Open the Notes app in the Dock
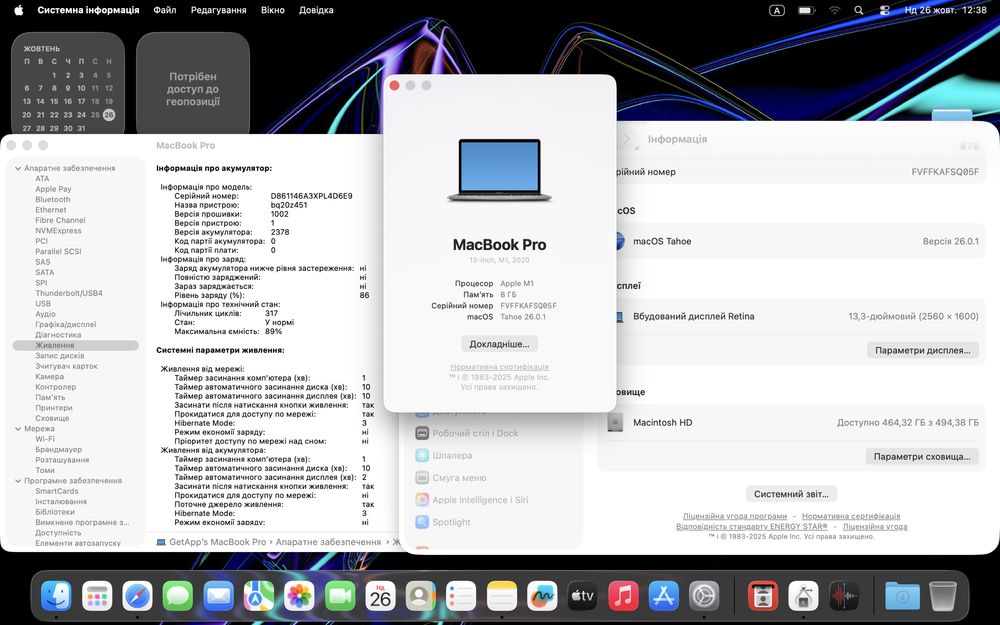The width and height of the screenshot is (1000, 625). pyautogui.click(x=502, y=596)
